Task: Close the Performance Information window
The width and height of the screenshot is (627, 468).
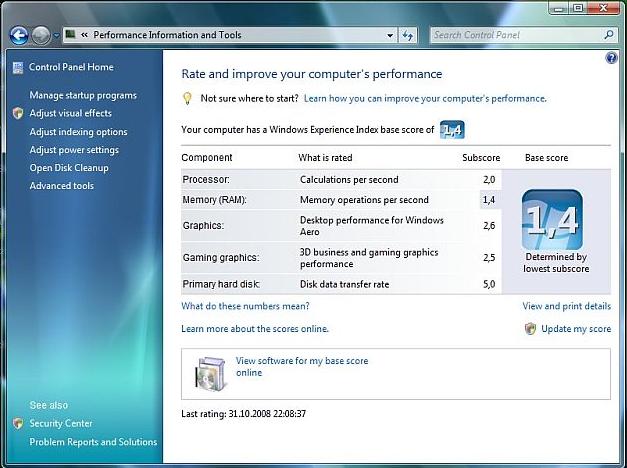Action: (603, 8)
